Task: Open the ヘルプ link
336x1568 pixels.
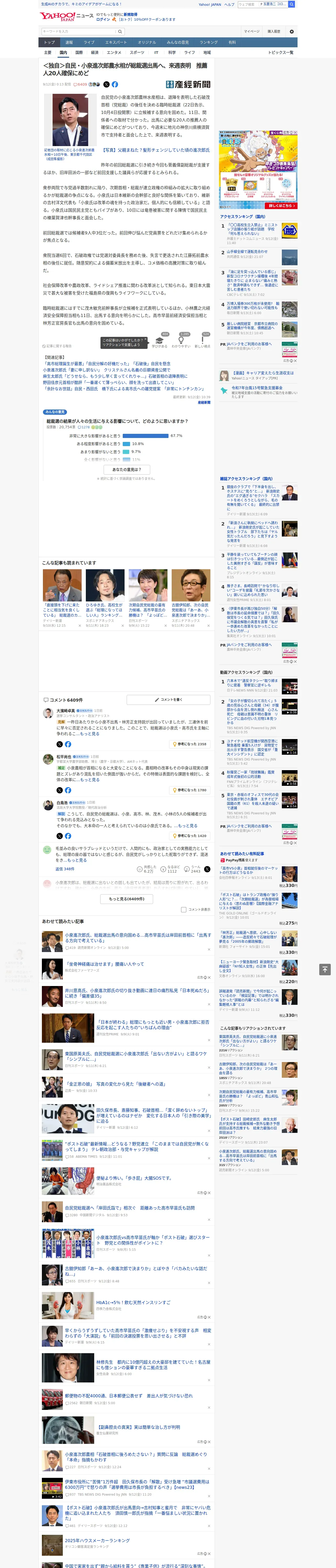Action: pos(229,4)
